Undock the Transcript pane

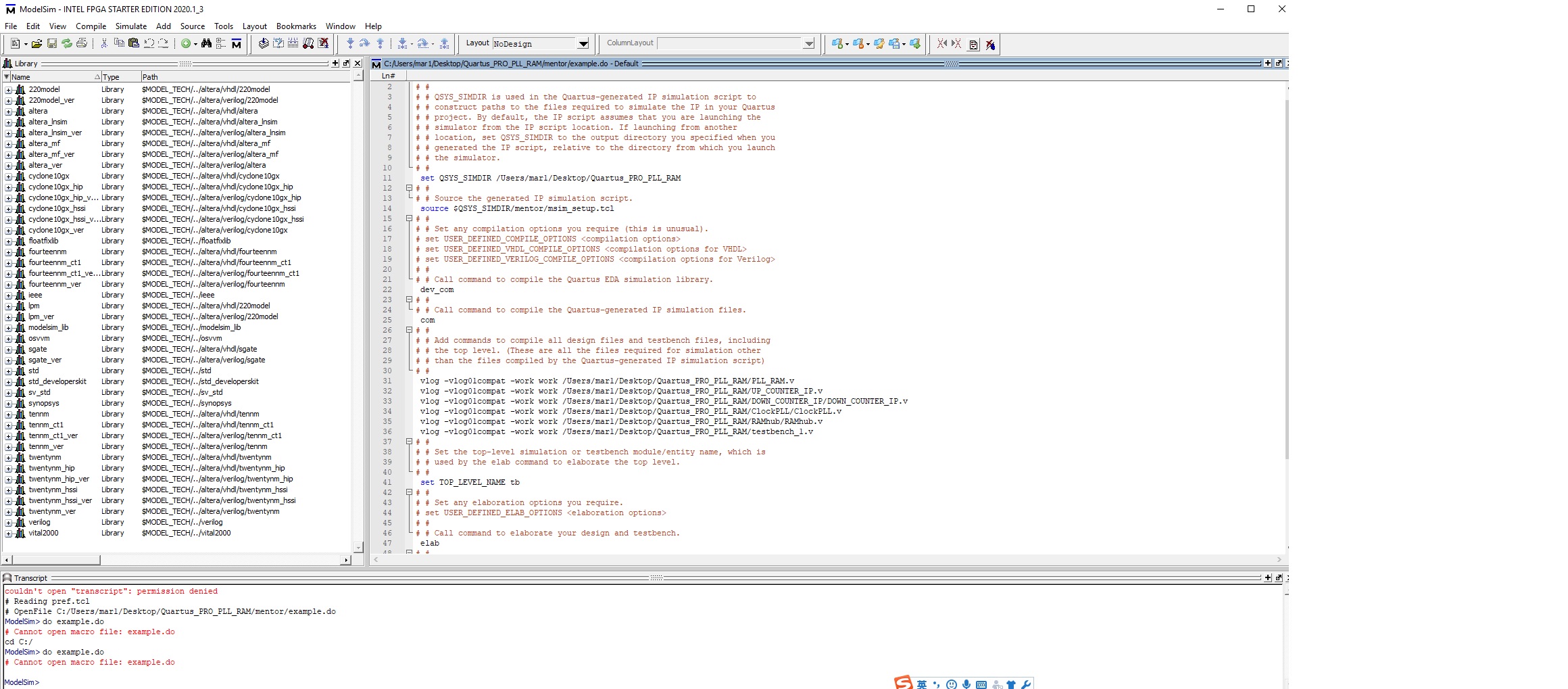tap(1279, 578)
